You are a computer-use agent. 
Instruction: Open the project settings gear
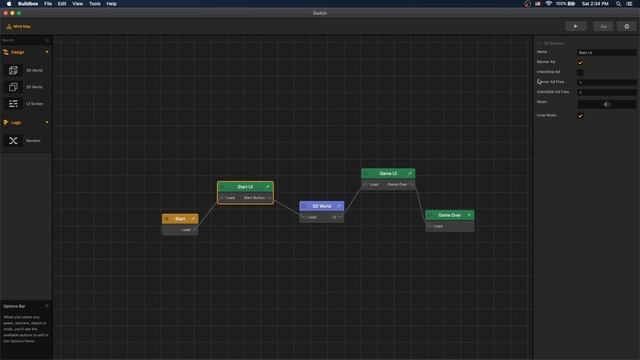pyautogui.click(x=627, y=27)
